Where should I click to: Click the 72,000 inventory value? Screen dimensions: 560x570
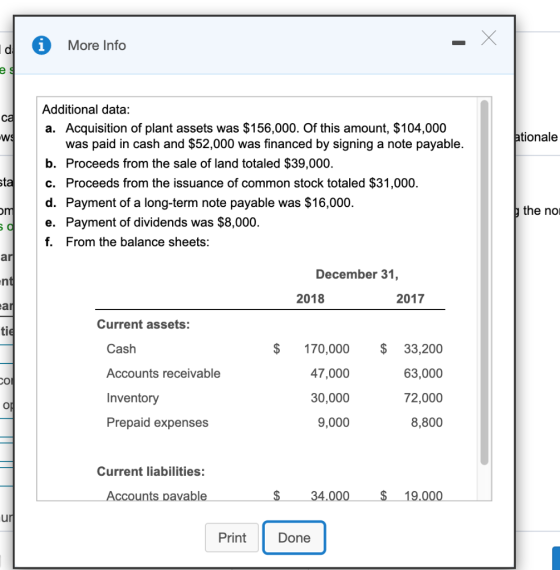[x=423, y=398]
